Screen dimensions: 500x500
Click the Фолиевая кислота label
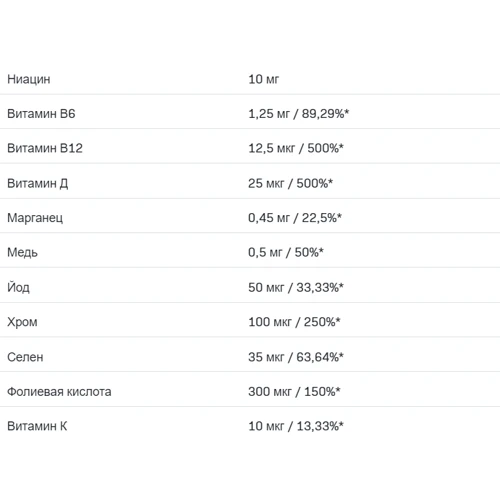(x=59, y=392)
